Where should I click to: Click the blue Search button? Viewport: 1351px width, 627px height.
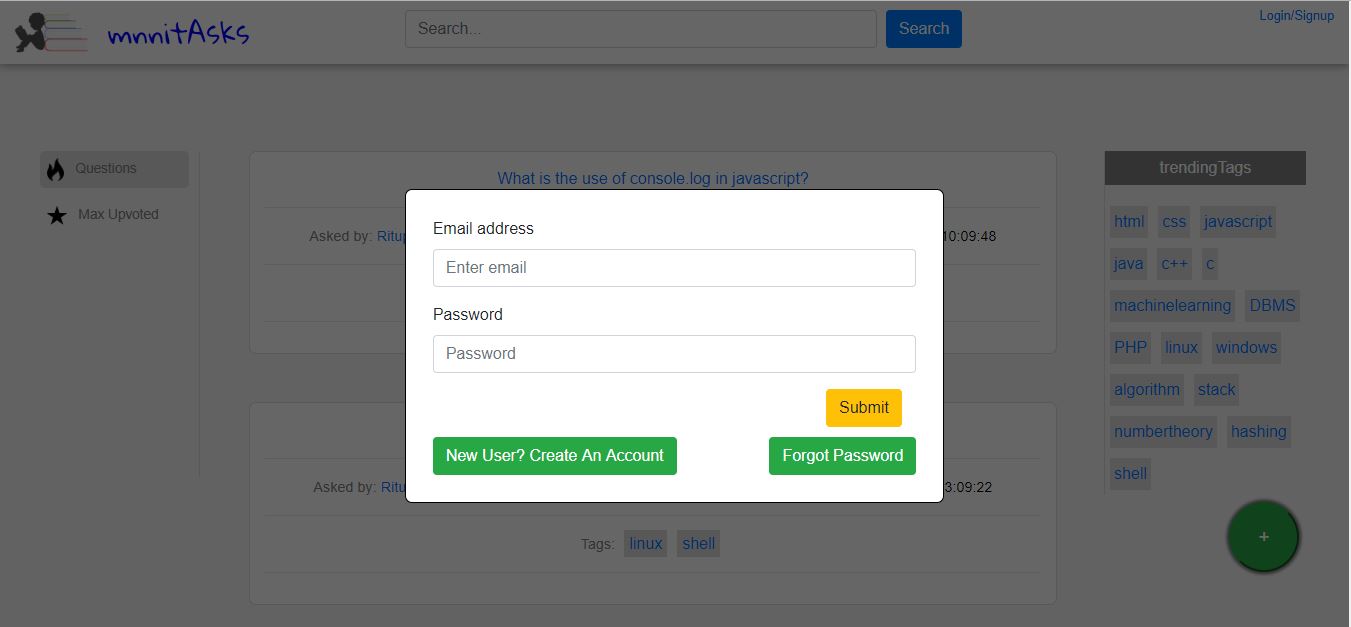(923, 29)
